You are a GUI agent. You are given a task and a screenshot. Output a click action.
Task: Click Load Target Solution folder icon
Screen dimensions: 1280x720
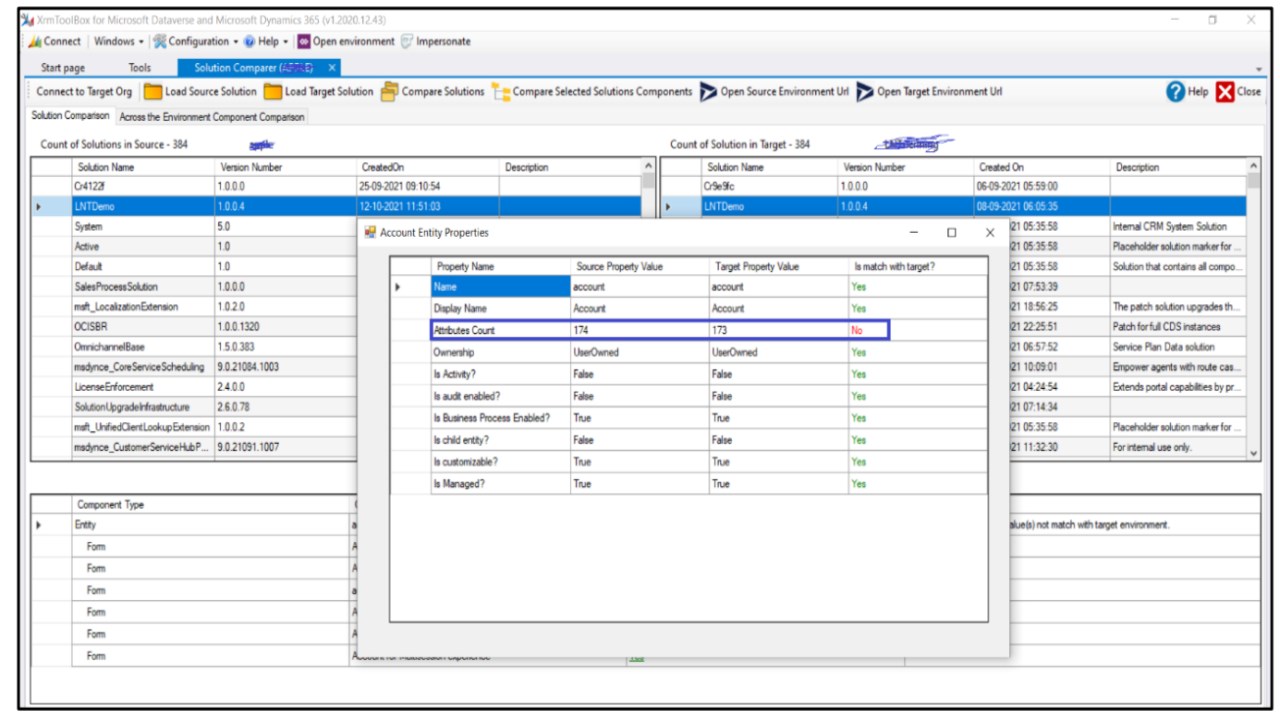273,92
